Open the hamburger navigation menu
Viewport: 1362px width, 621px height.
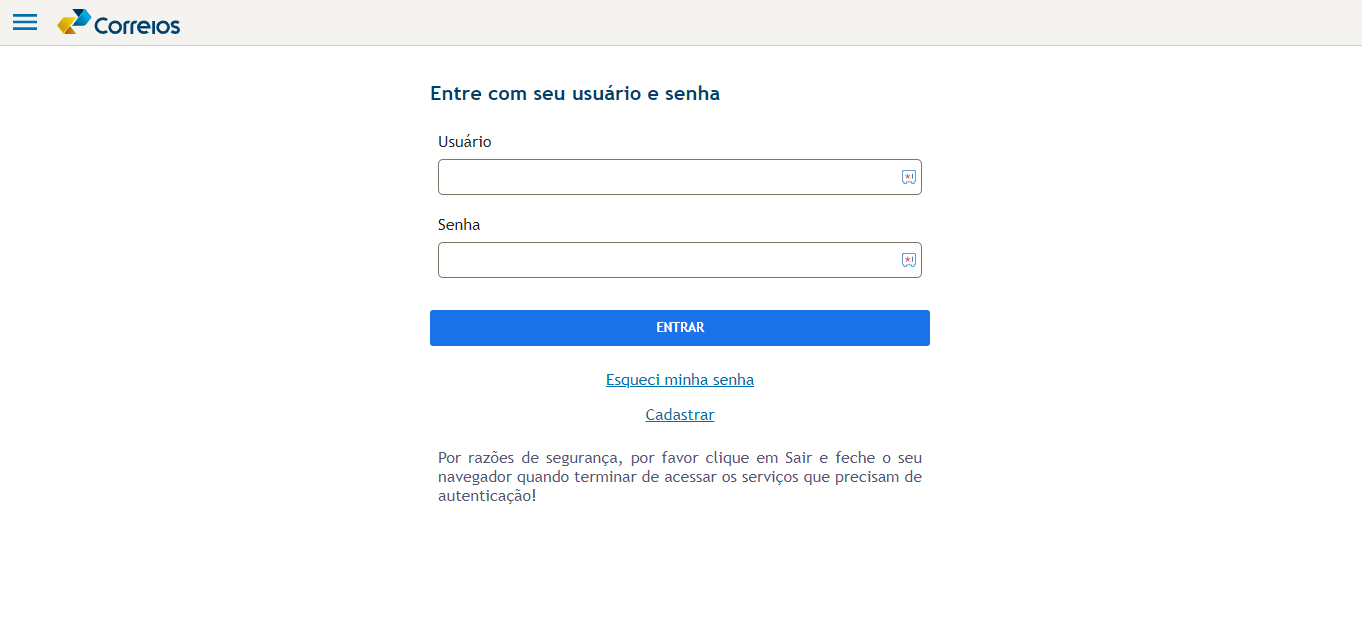[25, 22]
